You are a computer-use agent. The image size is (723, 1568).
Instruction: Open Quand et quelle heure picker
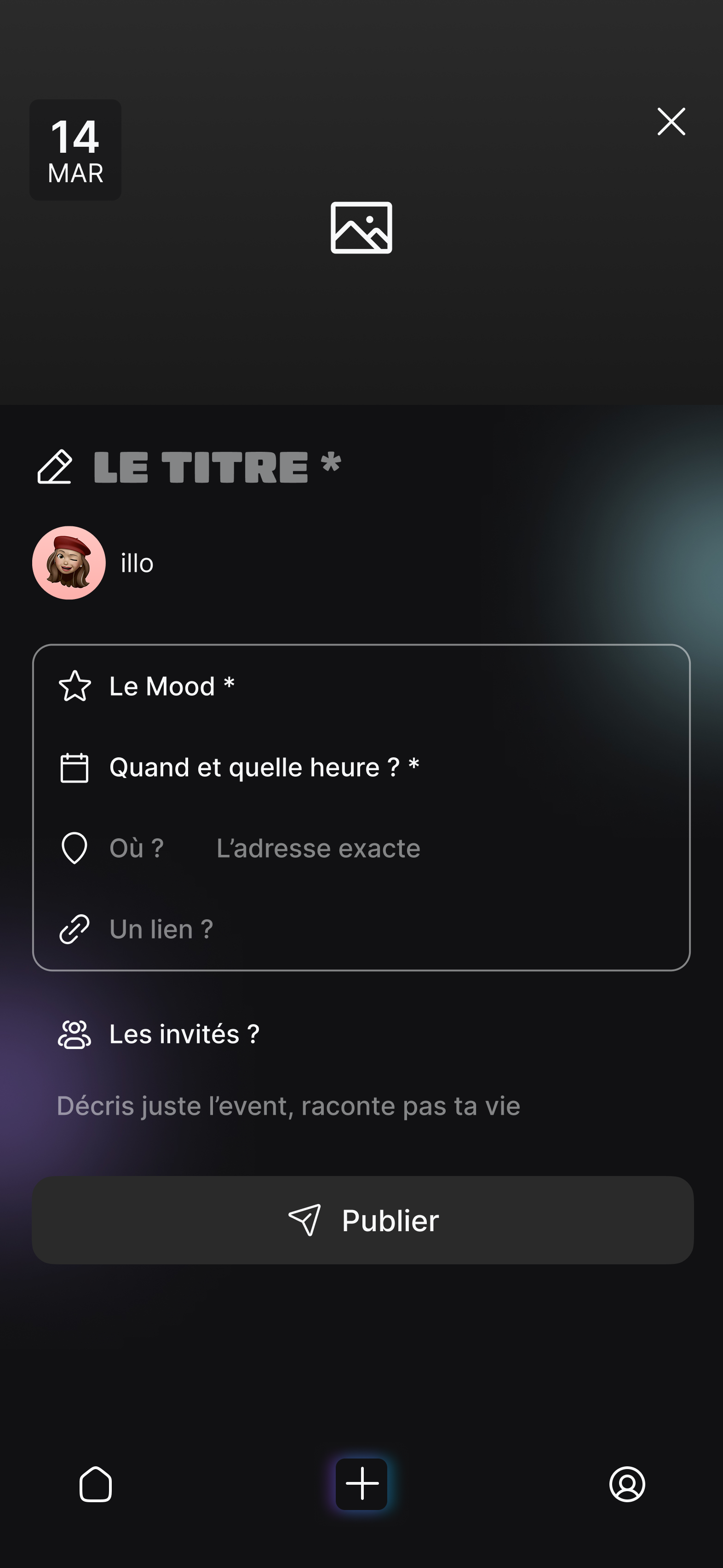(264, 767)
